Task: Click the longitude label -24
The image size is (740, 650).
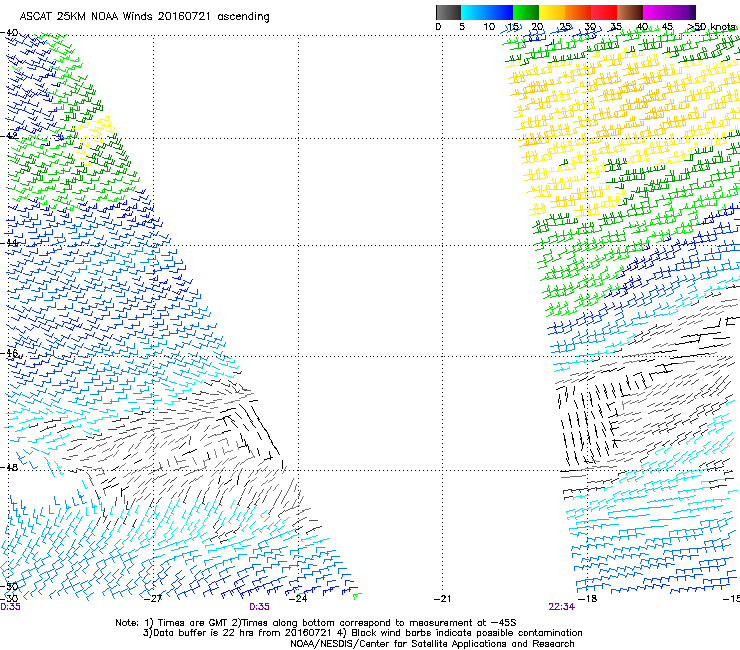Action: click(x=298, y=599)
